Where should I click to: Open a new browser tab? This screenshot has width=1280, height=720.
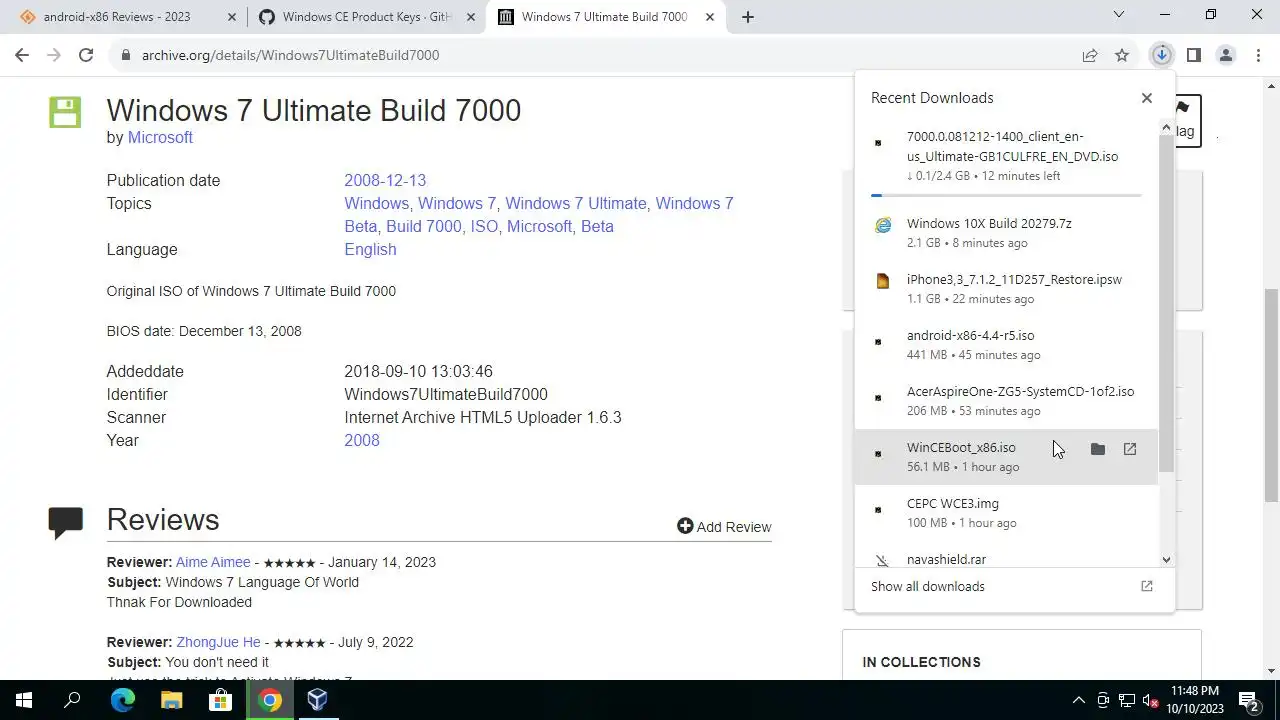coord(747,17)
